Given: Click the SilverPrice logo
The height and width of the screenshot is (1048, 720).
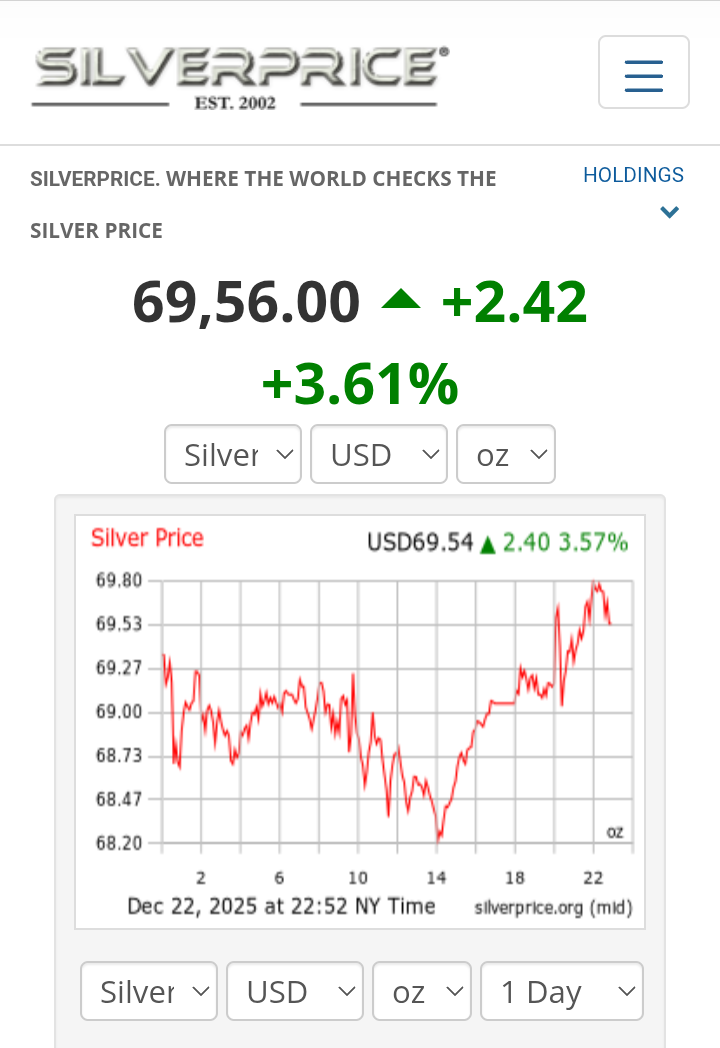Looking at the screenshot, I should click(x=241, y=75).
